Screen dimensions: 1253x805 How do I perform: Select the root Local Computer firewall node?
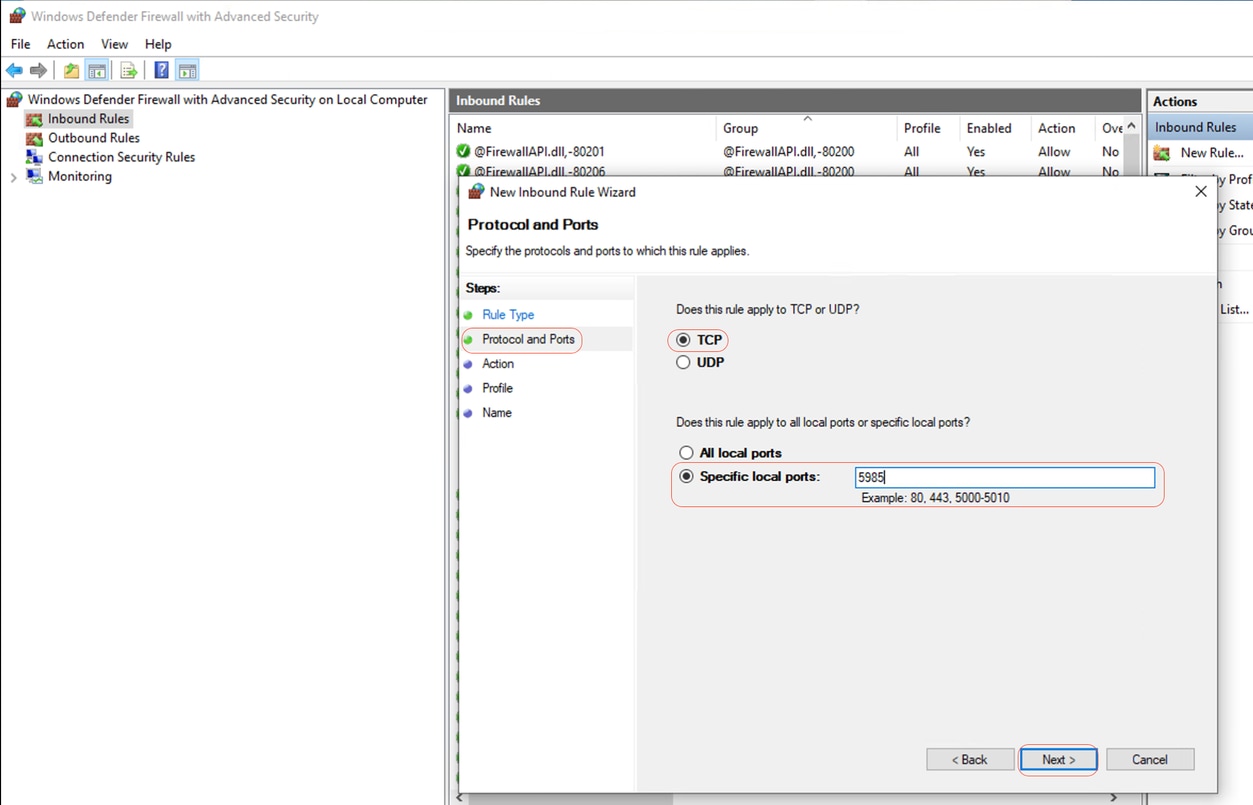pyautogui.click(x=227, y=100)
